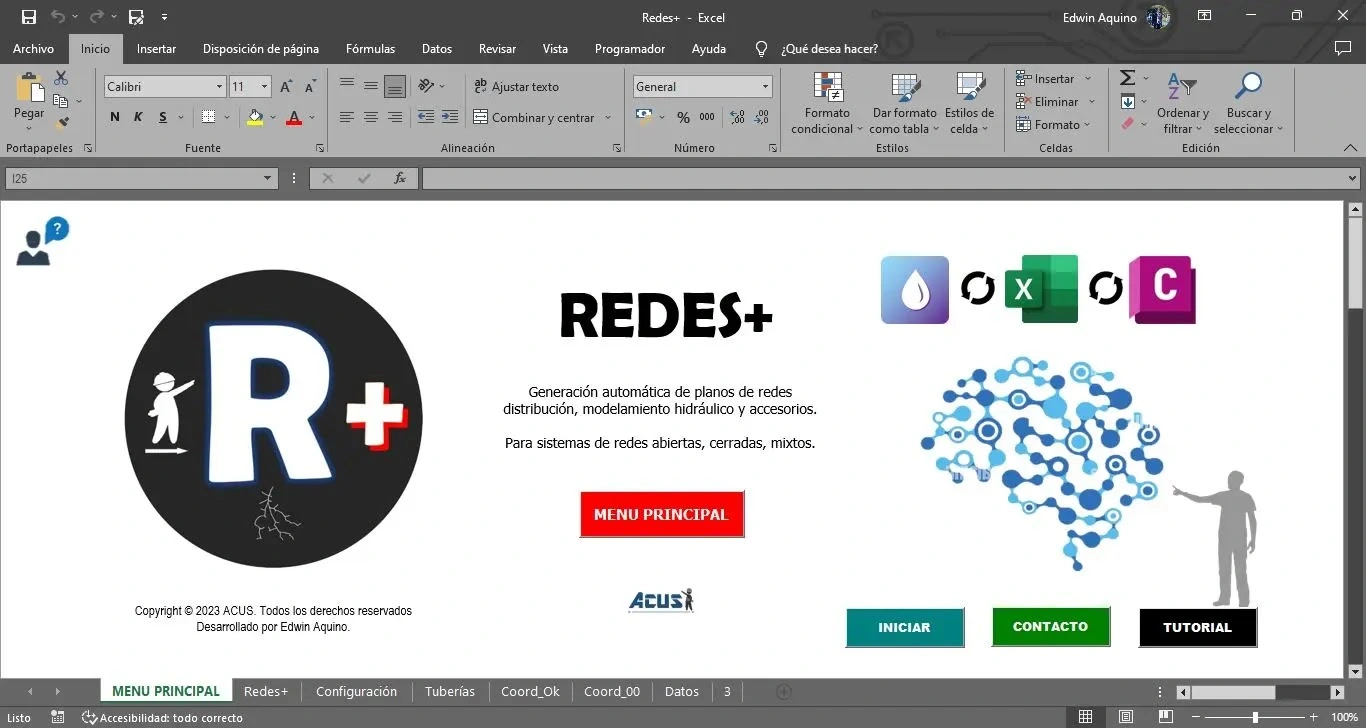1366x728 pixels.
Task: Switch to the Fórmulas ribbon tab
Action: point(370,48)
